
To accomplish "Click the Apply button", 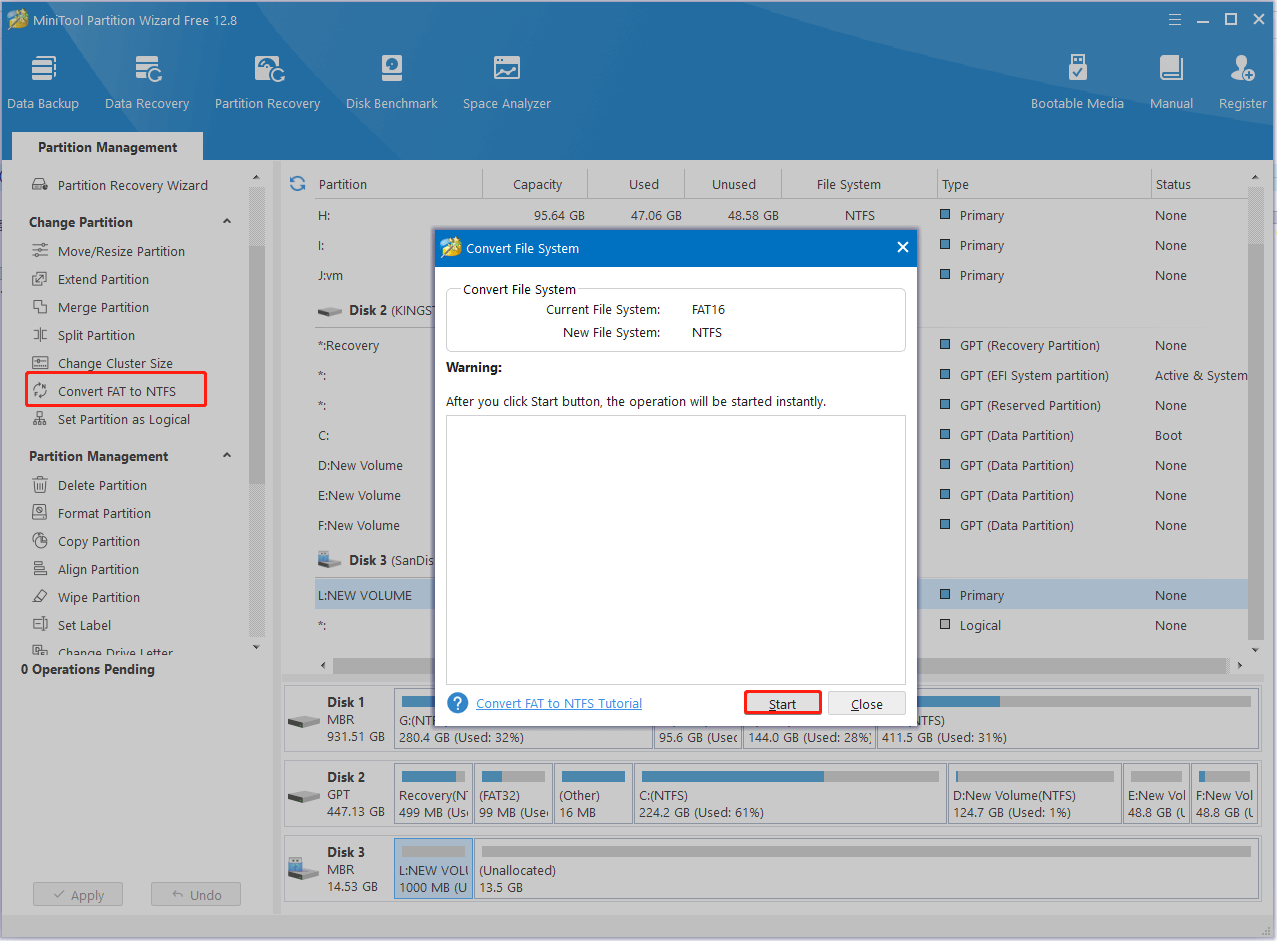I will click(77, 895).
